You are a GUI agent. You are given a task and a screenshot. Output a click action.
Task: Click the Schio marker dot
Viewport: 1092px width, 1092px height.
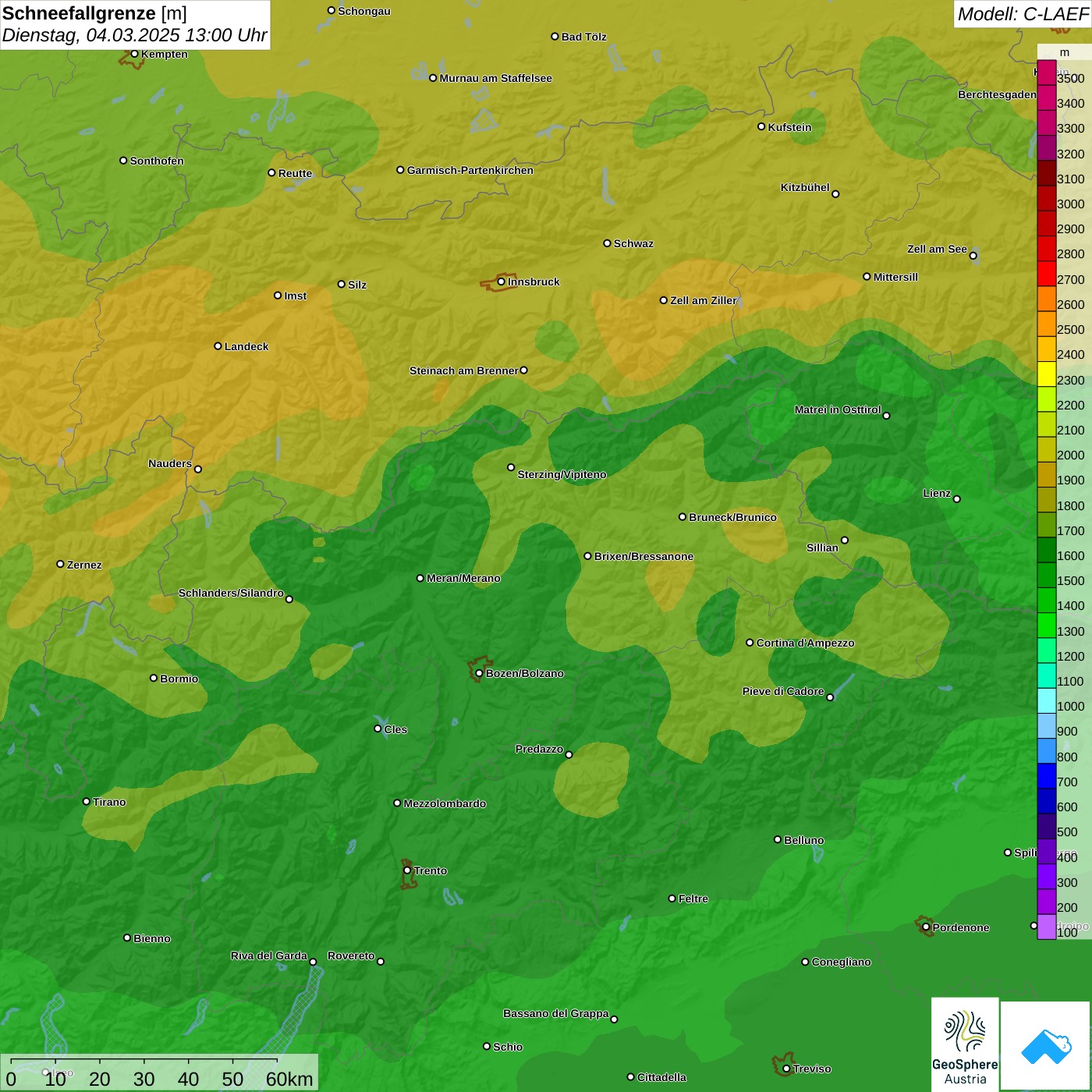pyautogui.click(x=487, y=1047)
